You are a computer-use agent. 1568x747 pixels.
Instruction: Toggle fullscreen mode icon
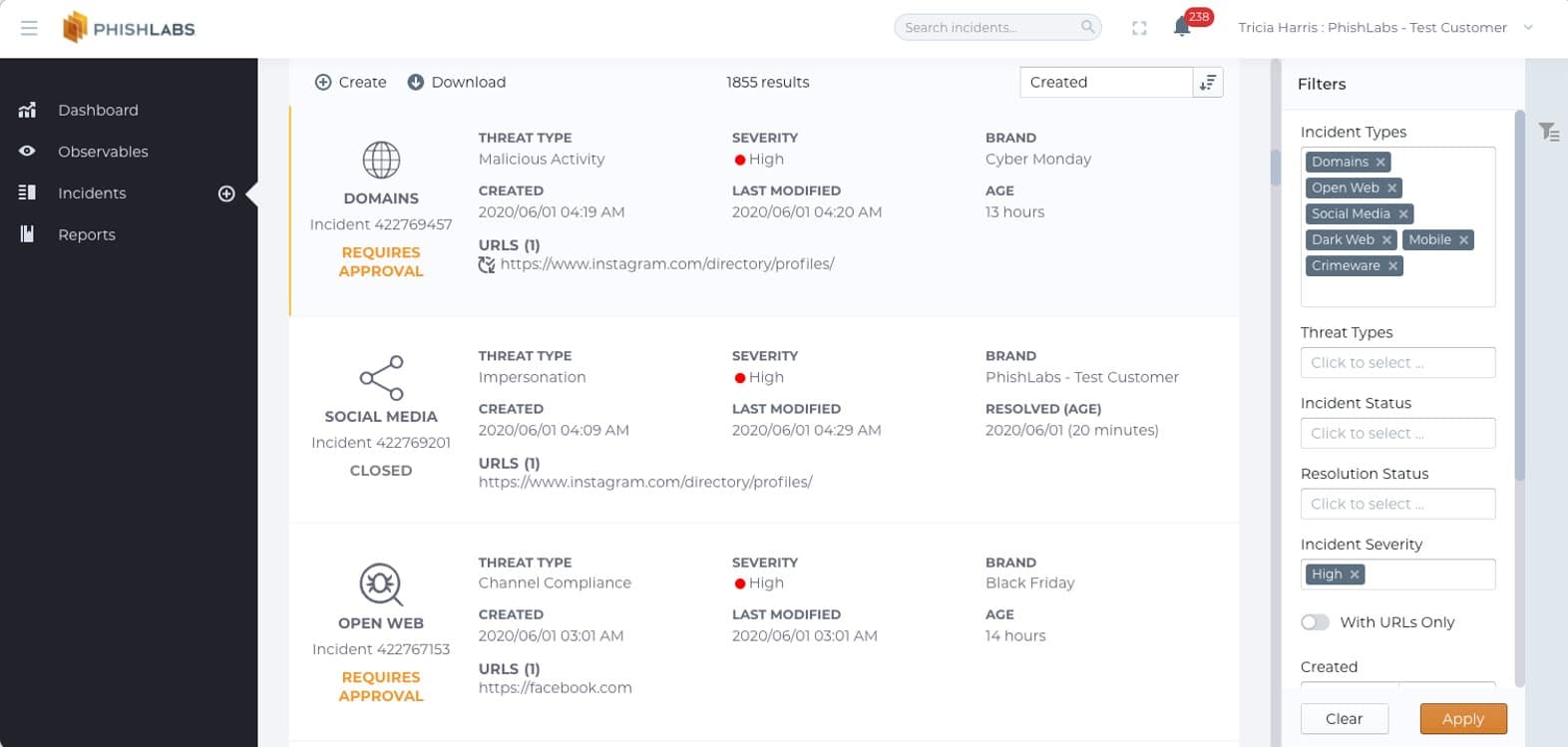1139,28
